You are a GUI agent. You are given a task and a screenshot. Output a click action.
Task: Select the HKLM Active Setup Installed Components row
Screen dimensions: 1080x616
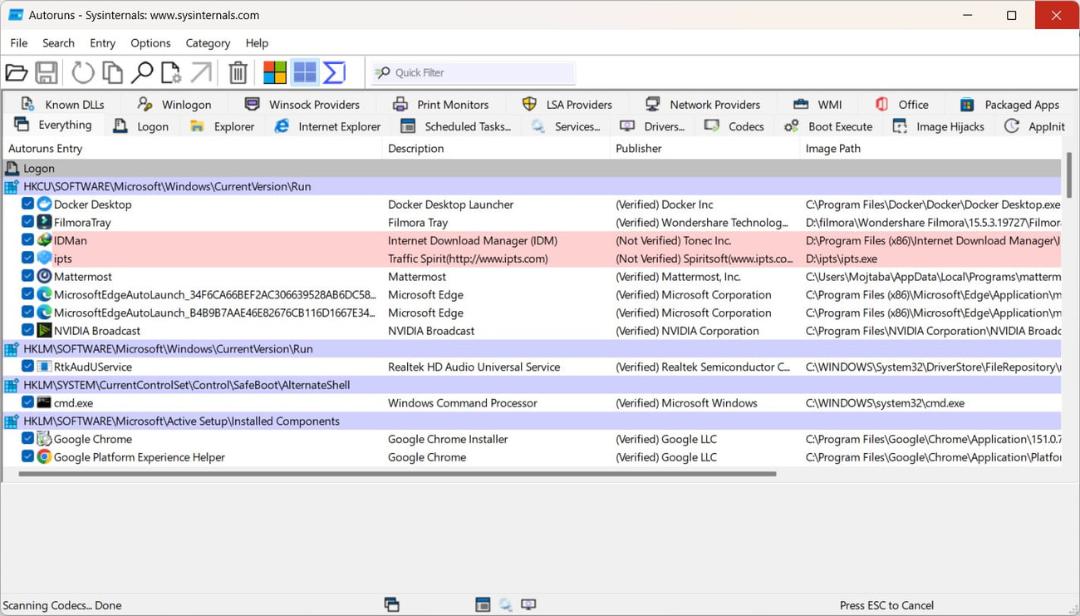point(532,420)
